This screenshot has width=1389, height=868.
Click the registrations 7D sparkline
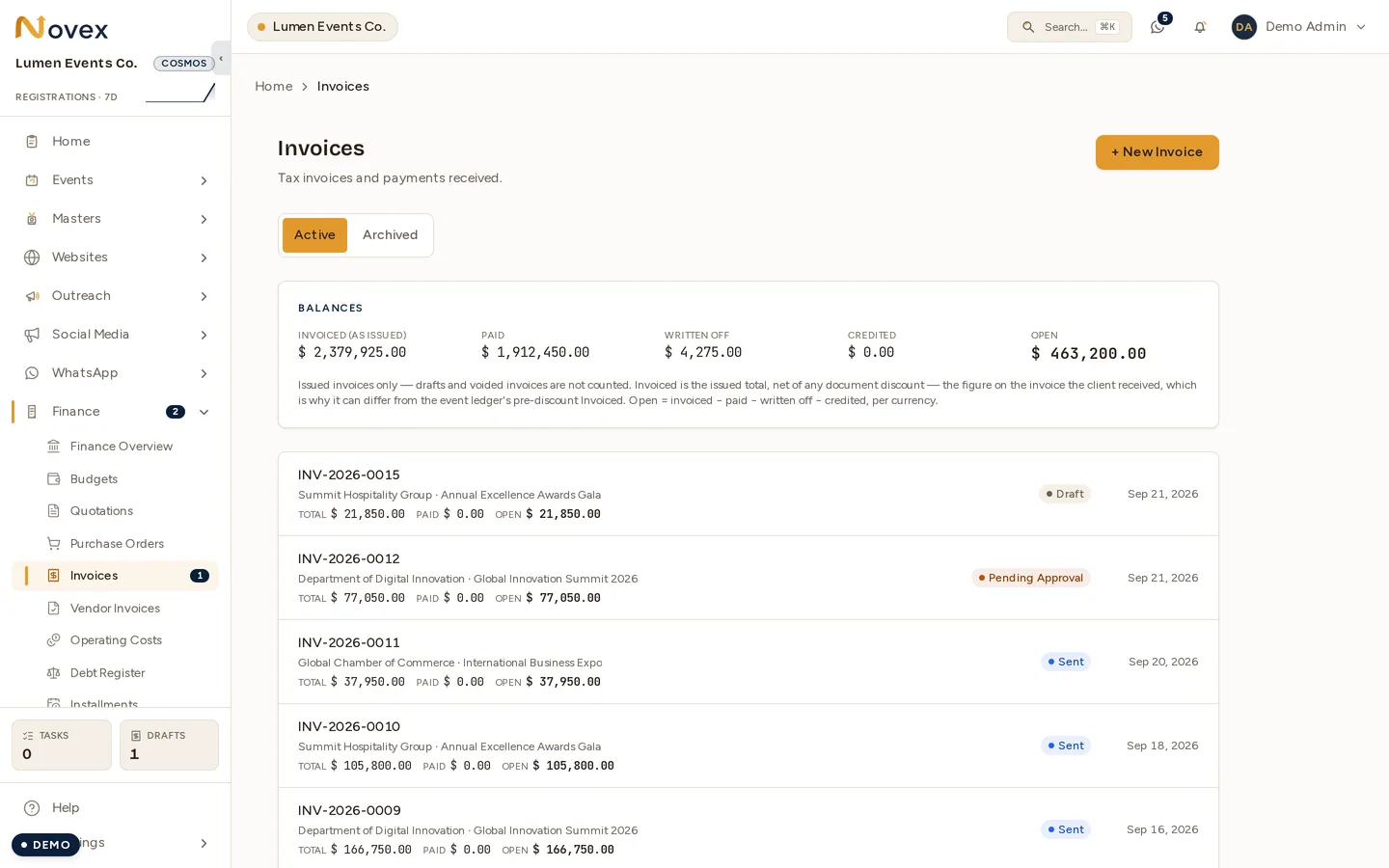[x=180, y=94]
